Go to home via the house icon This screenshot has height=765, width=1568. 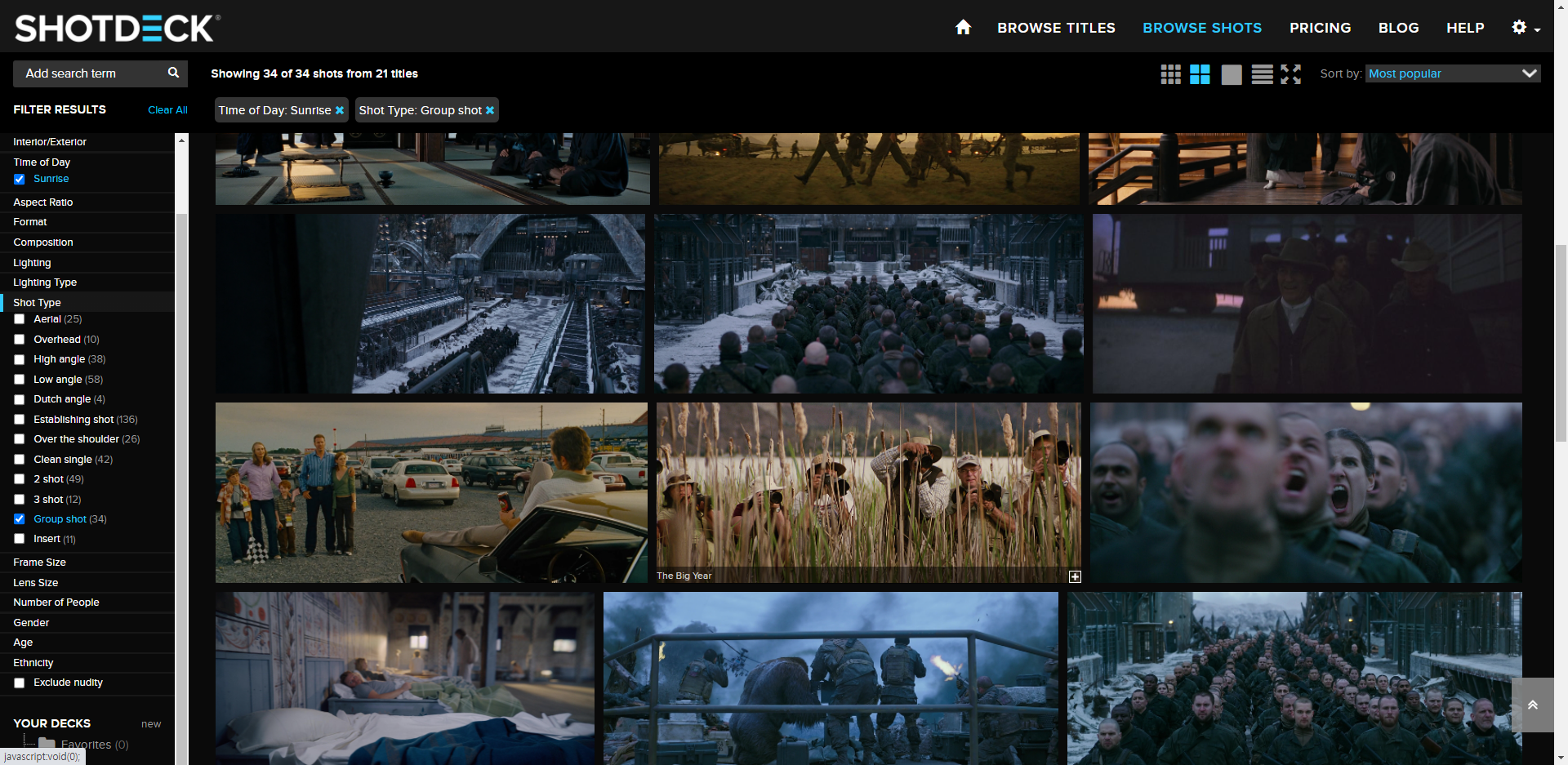click(x=963, y=28)
